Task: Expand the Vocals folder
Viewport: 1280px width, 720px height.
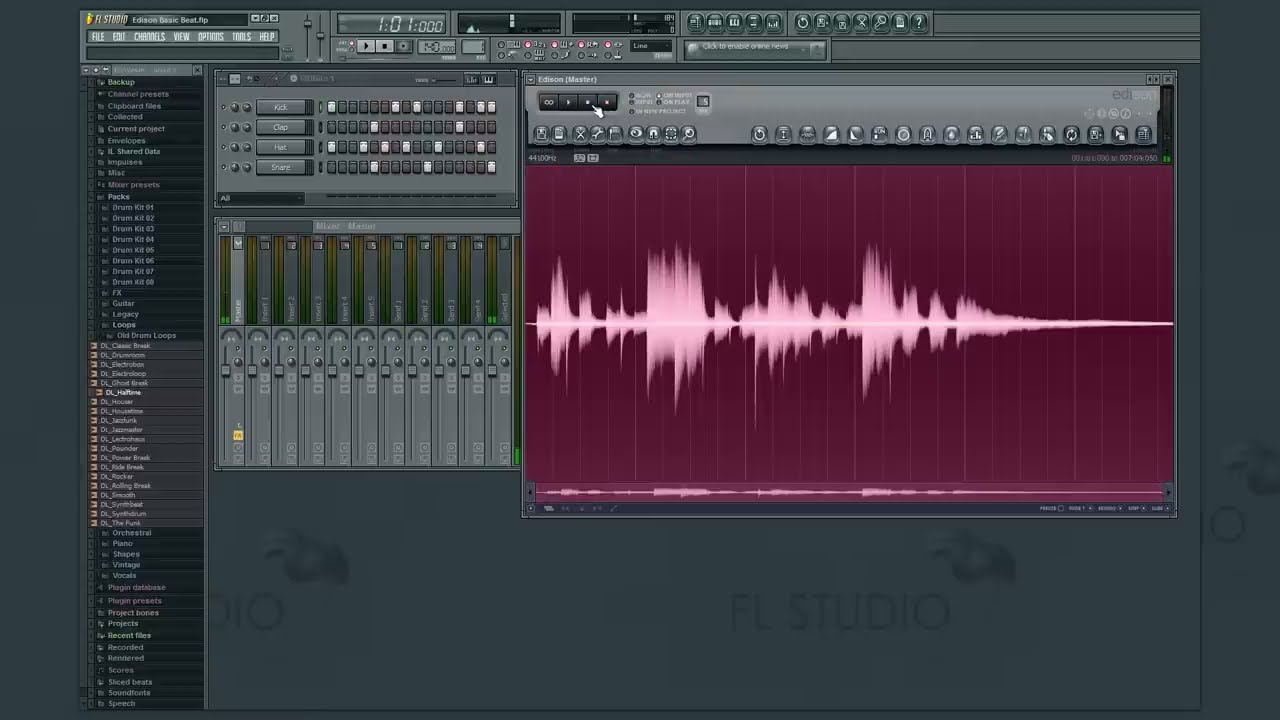Action: 124,576
